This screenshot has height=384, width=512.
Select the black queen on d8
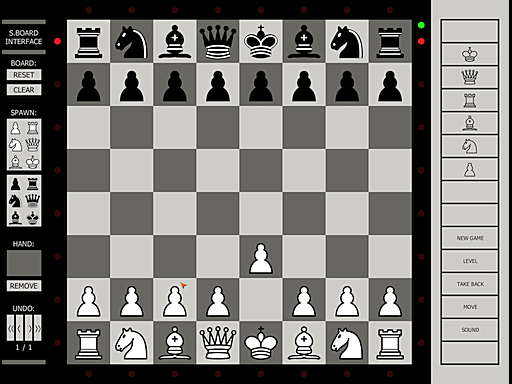point(218,41)
